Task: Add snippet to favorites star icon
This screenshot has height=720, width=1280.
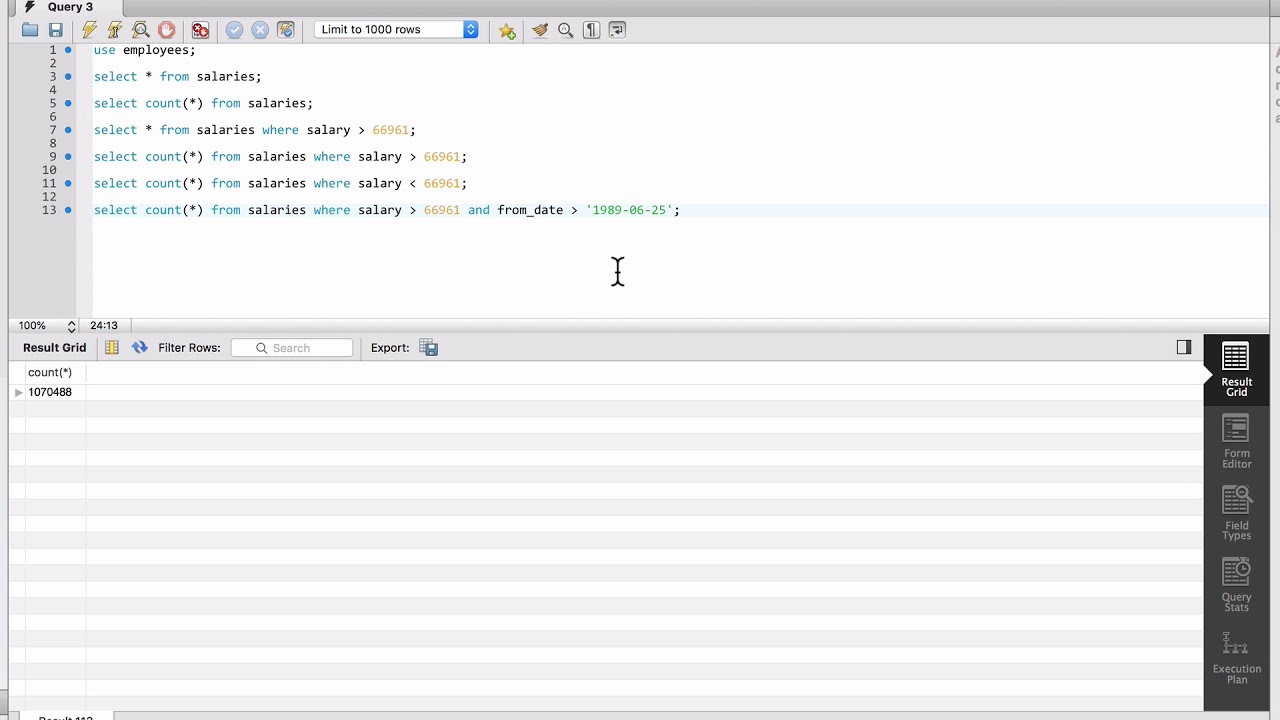Action: coord(508,30)
